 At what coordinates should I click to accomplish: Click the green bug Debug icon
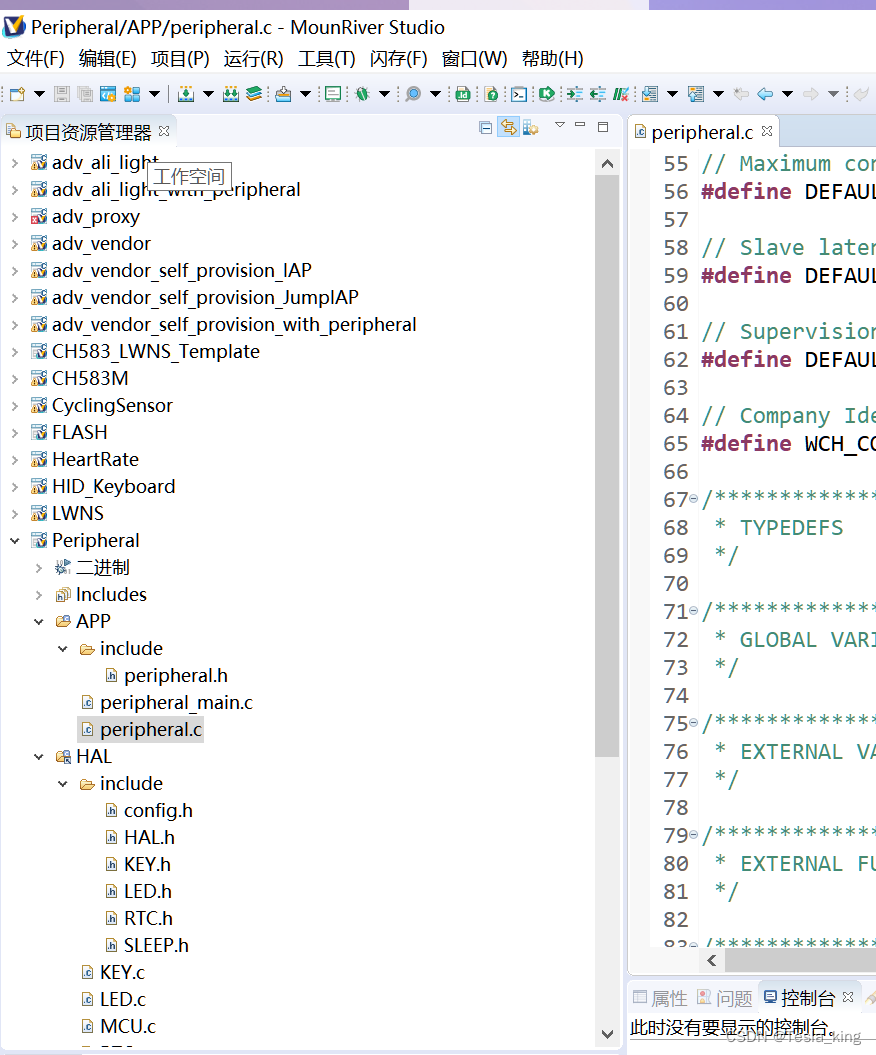[x=363, y=94]
